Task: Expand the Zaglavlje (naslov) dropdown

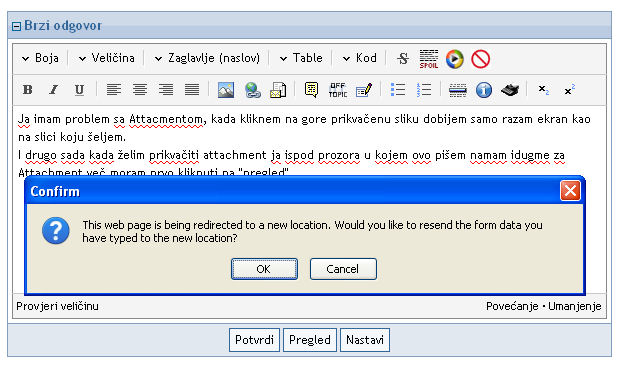Action: pyautogui.click(x=207, y=58)
